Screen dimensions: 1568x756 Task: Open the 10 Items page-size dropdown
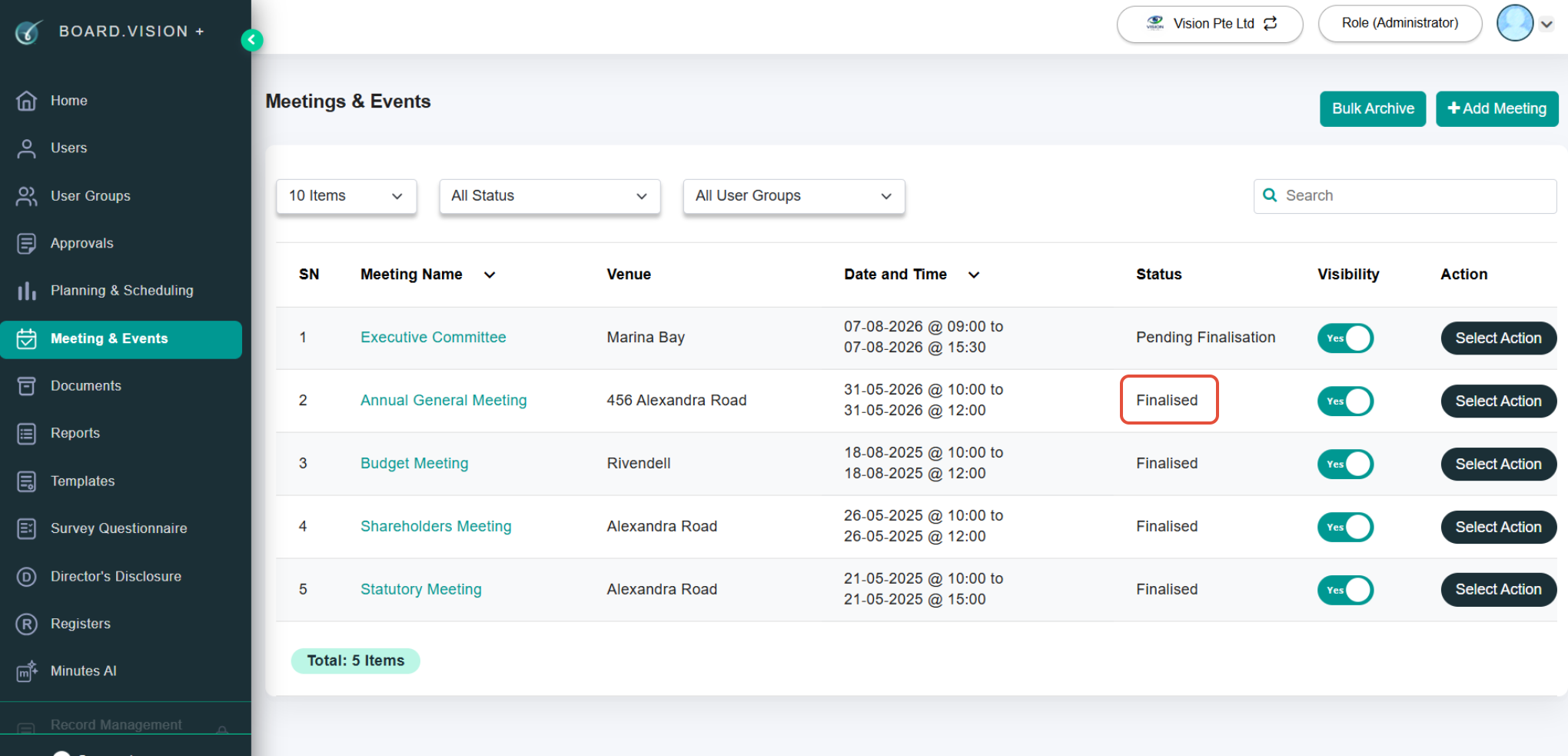(347, 196)
